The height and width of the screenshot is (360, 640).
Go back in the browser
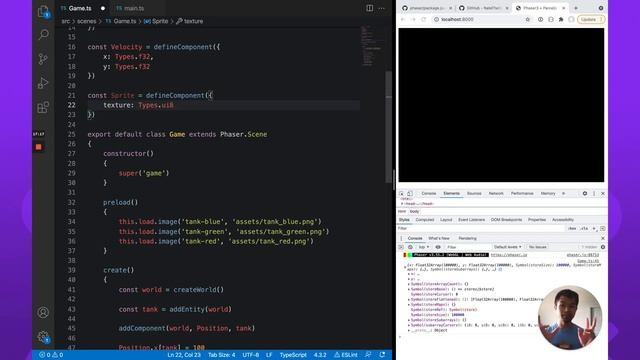point(403,19)
